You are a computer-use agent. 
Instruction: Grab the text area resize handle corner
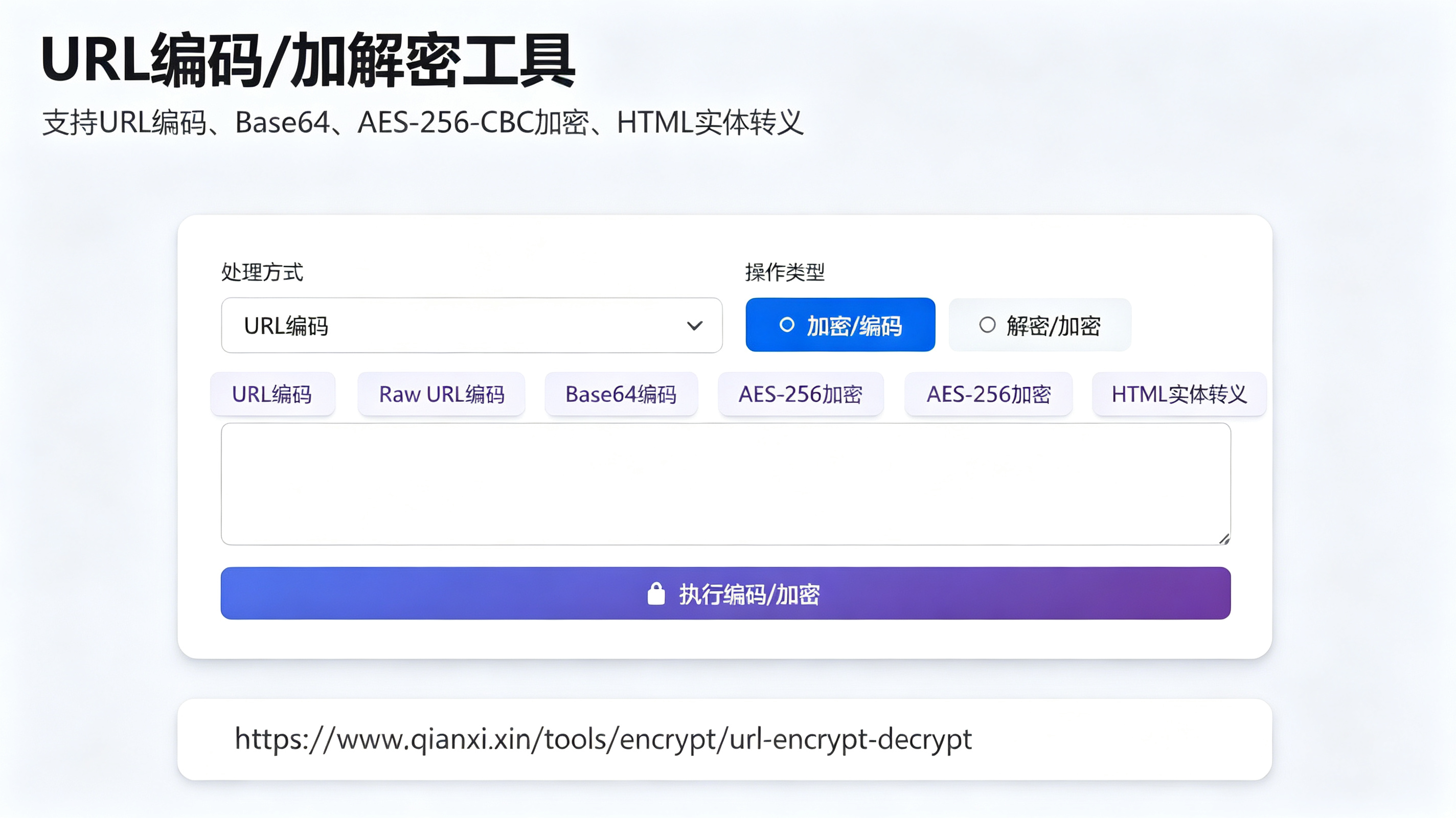point(1224,539)
